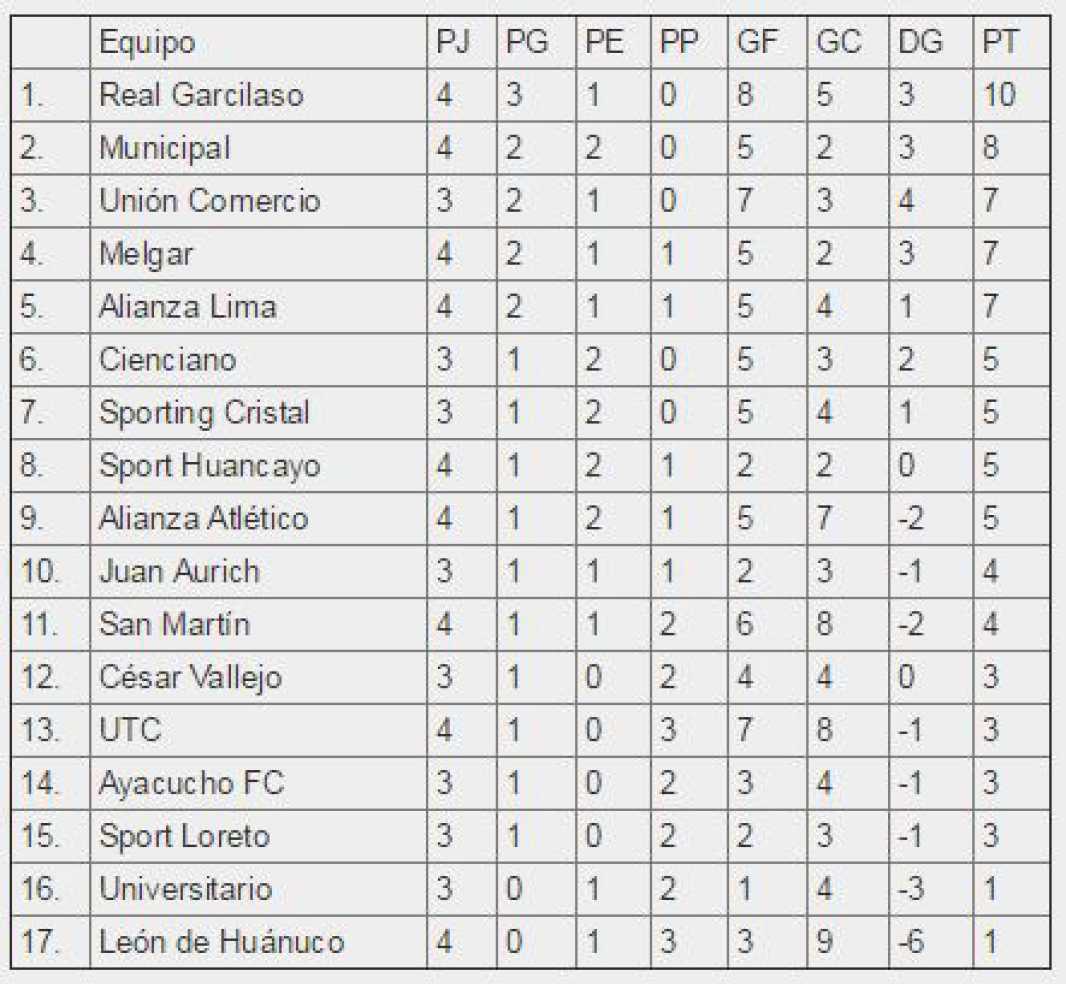Select Sporting Cristal team name
Image resolution: width=1066 pixels, height=984 pixels.
coord(204,413)
